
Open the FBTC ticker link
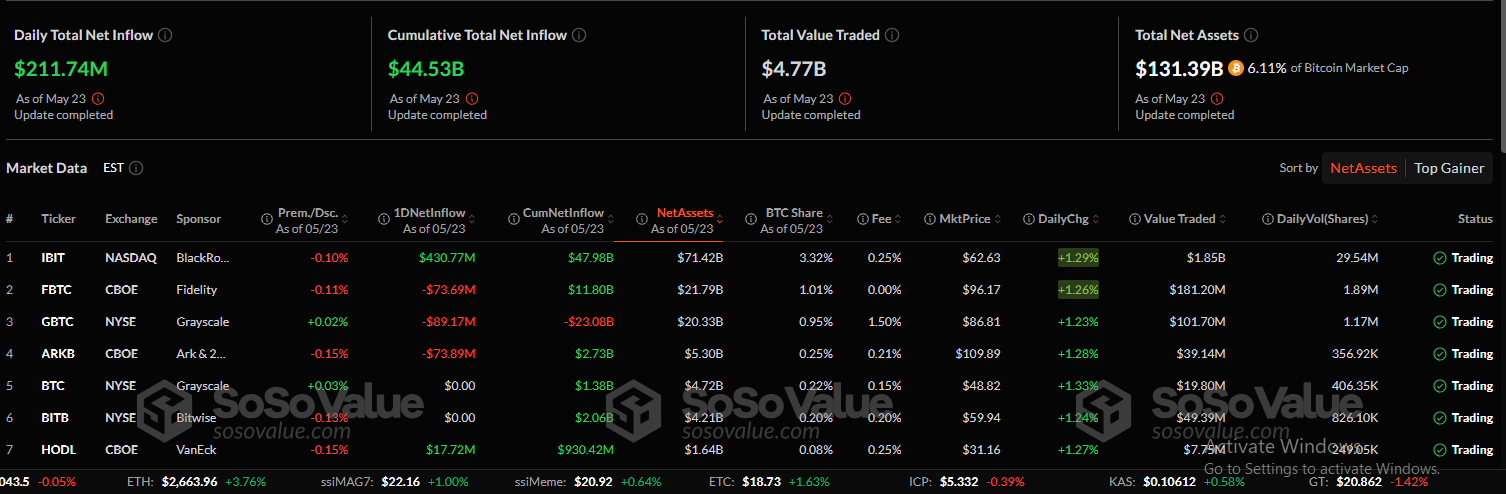click(x=55, y=290)
